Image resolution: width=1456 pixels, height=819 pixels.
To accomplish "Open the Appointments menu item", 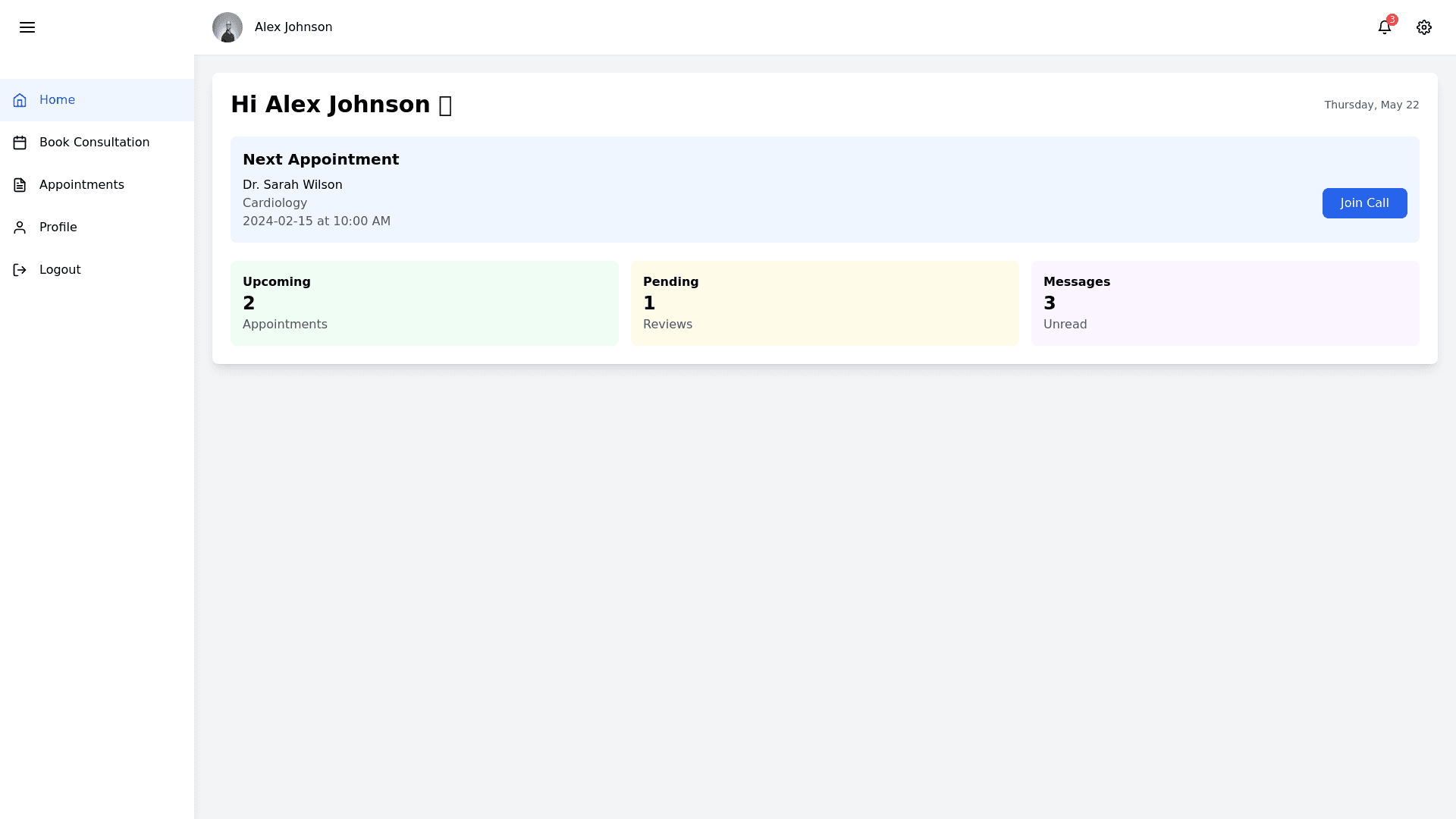I will [x=82, y=185].
